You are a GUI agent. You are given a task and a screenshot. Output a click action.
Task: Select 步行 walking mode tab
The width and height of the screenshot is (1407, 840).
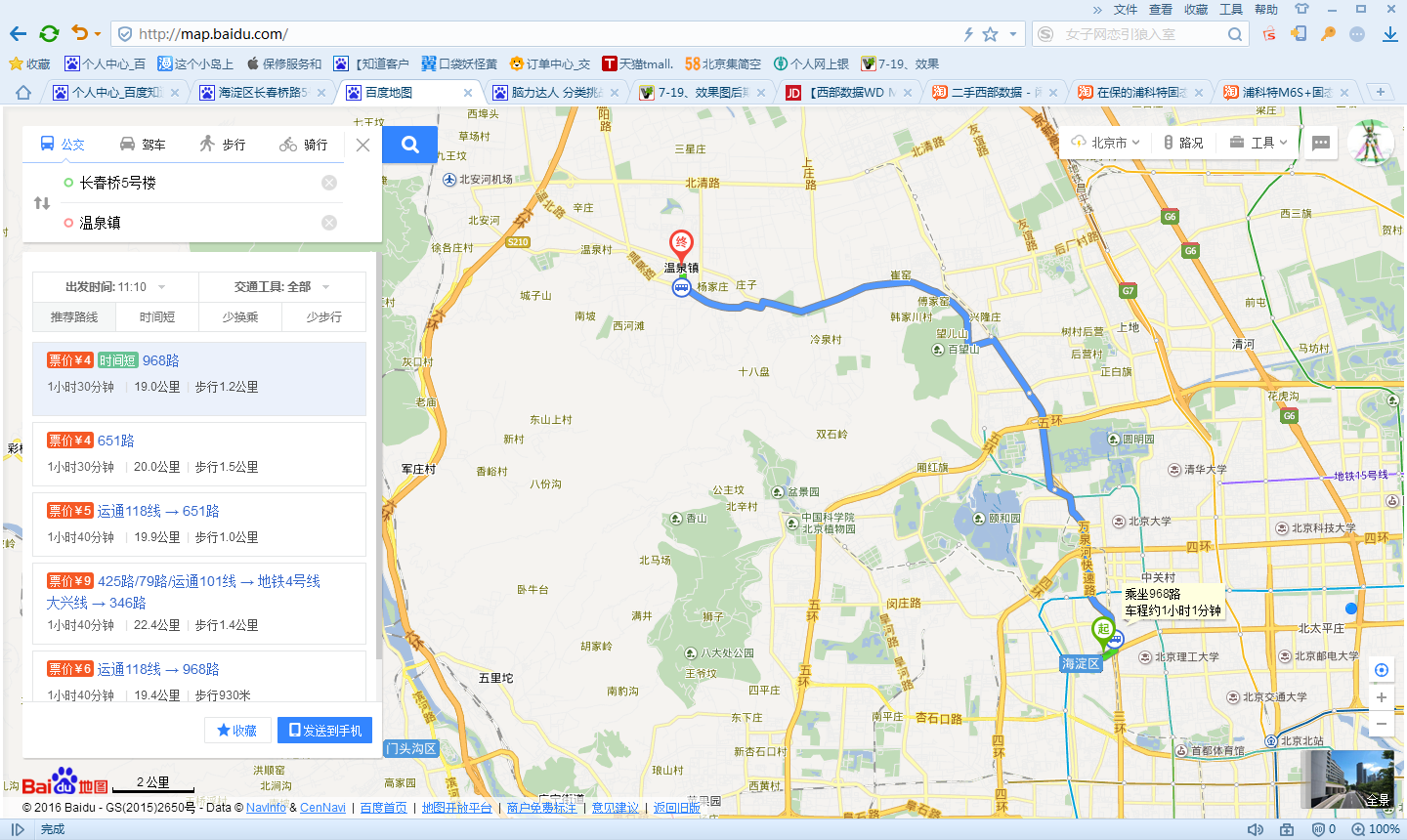coord(223,145)
